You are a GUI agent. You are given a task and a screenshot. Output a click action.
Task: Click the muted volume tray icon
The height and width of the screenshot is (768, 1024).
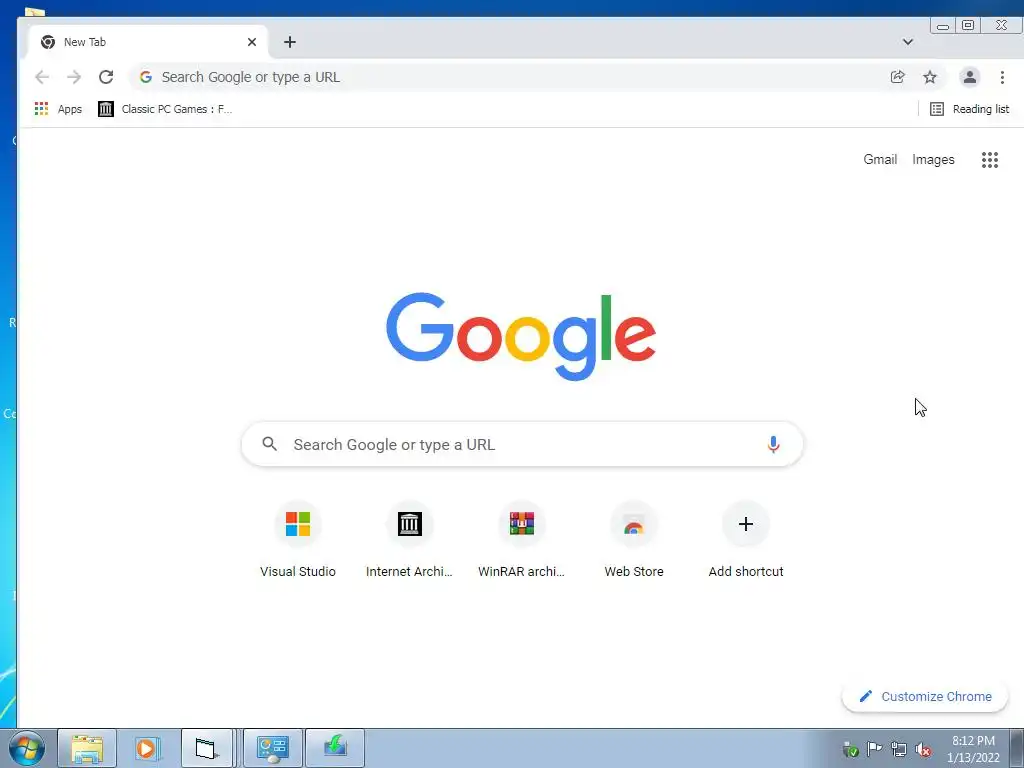[923, 750]
